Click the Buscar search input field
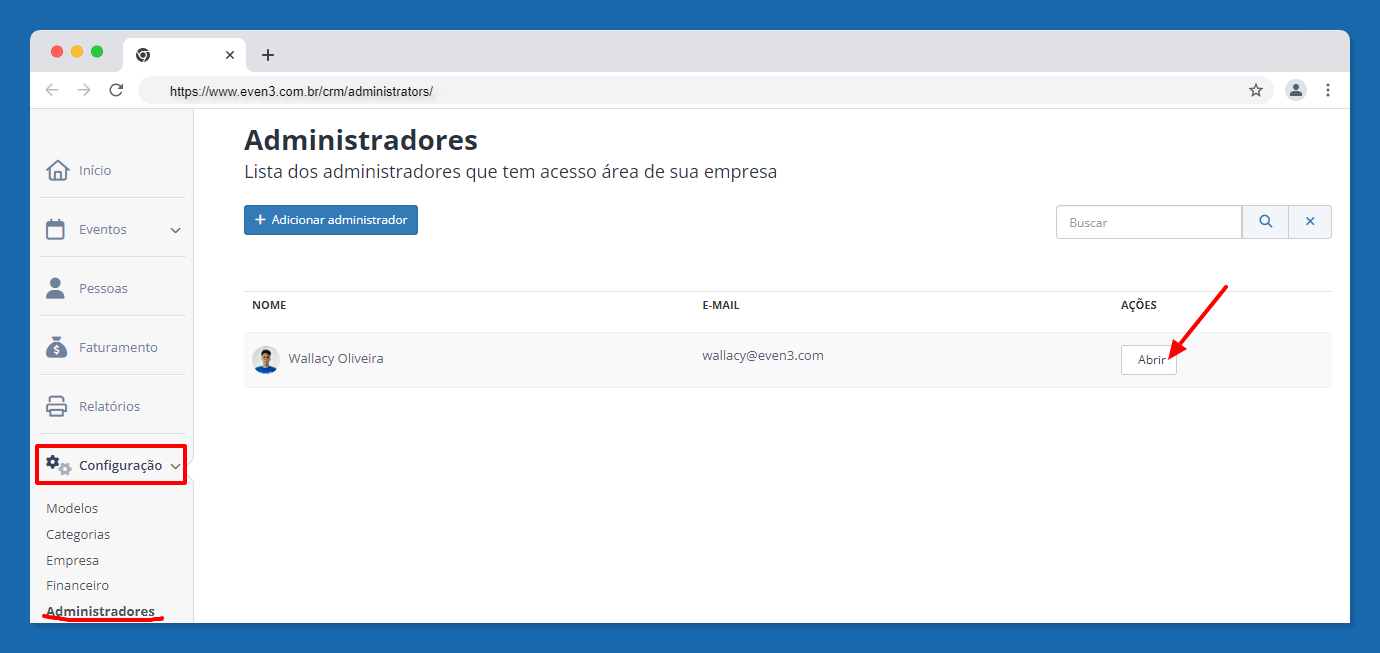This screenshot has height=653, width=1380. tap(1149, 222)
